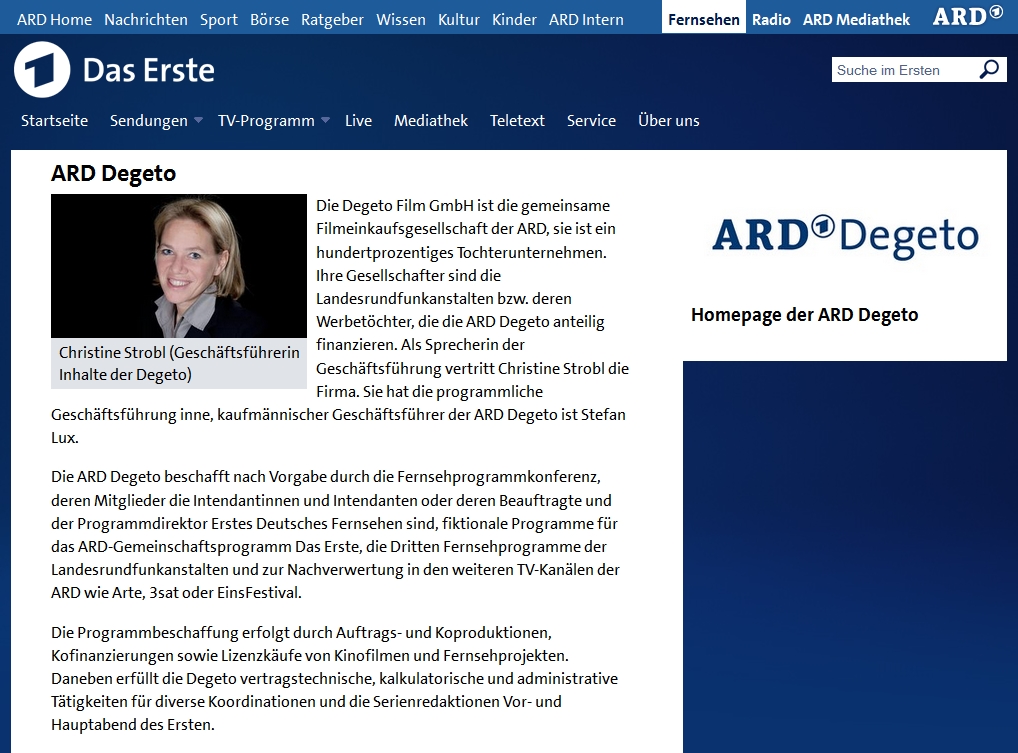Open the Kinder section
This screenshot has width=1018, height=753.
point(514,19)
